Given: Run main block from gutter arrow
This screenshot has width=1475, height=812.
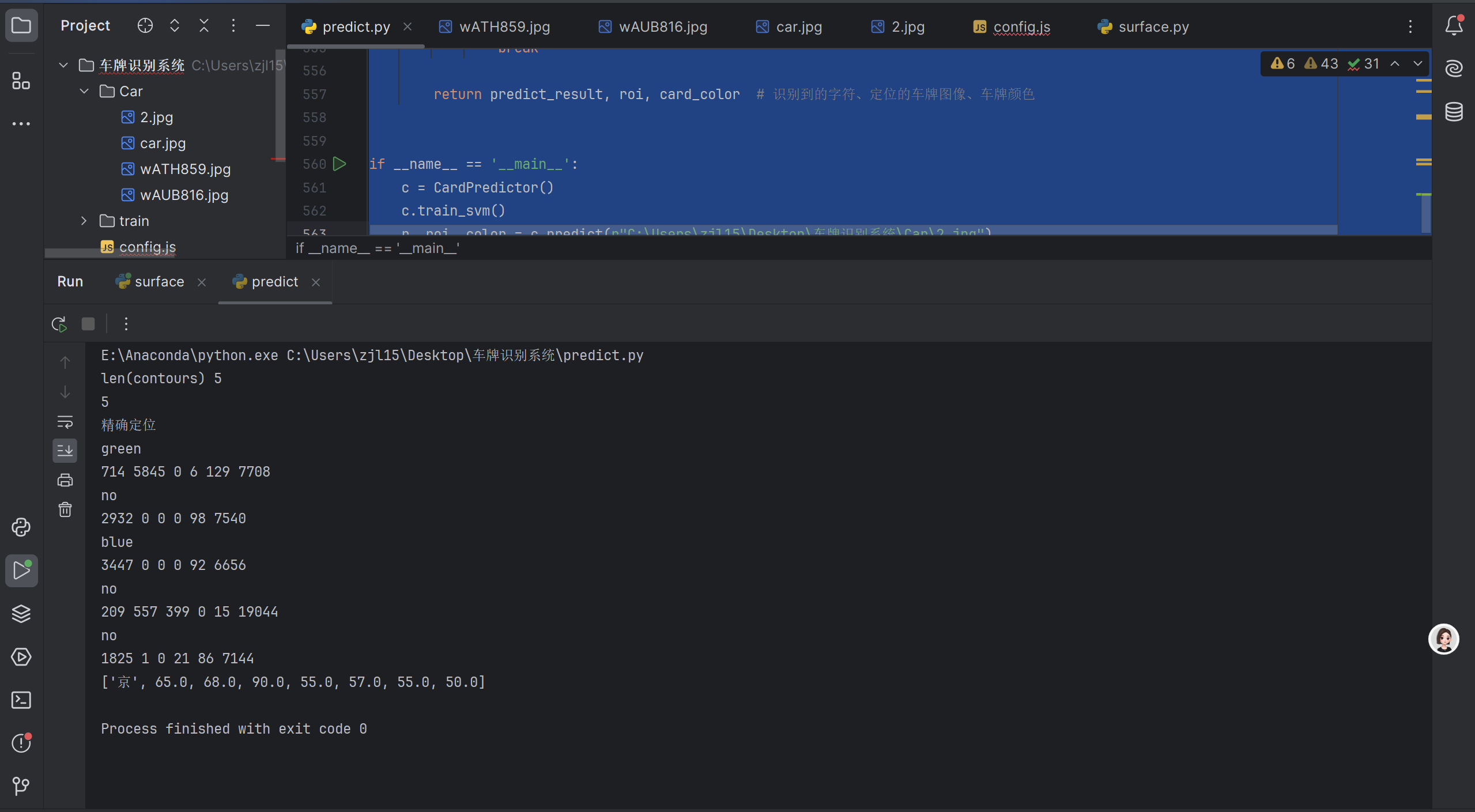Looking at the screenshot, I should [339, 164].
